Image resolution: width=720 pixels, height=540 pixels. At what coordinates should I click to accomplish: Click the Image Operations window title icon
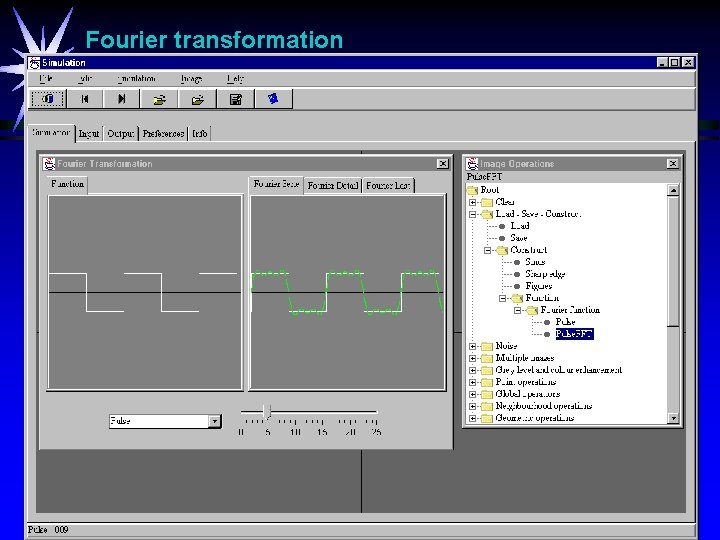click(x=472, y=164)
